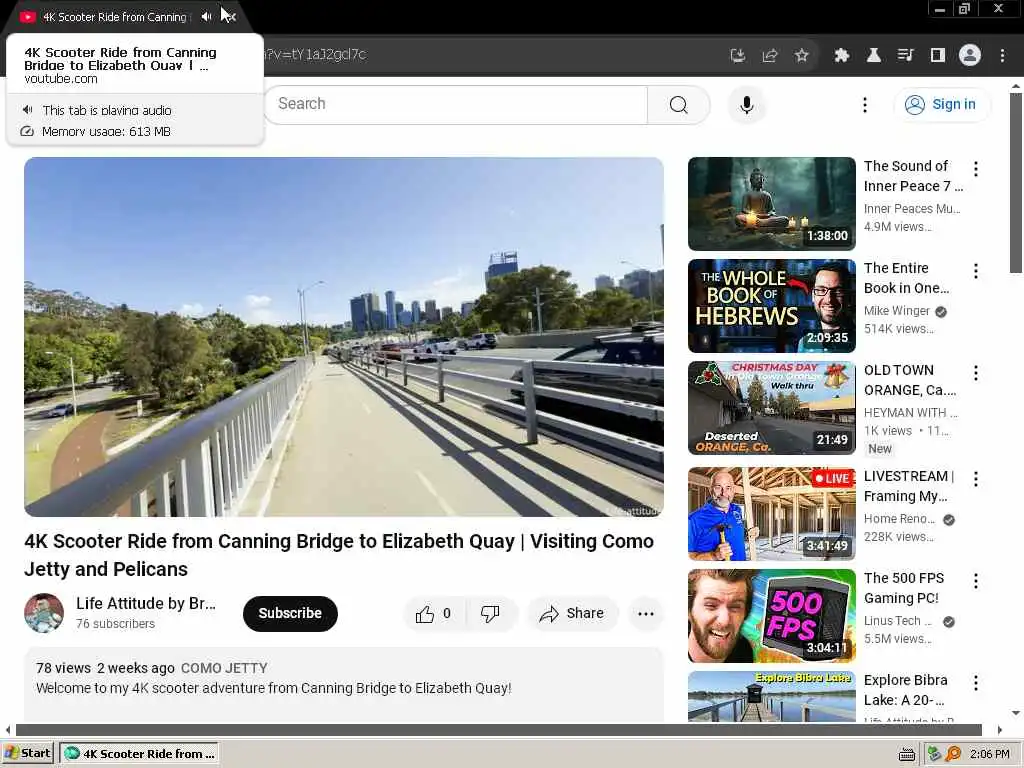Click 'Inner Peaces Mu...' channel name
The image size is (1024, 768).
pyautogui.click(x=912, y=209)
